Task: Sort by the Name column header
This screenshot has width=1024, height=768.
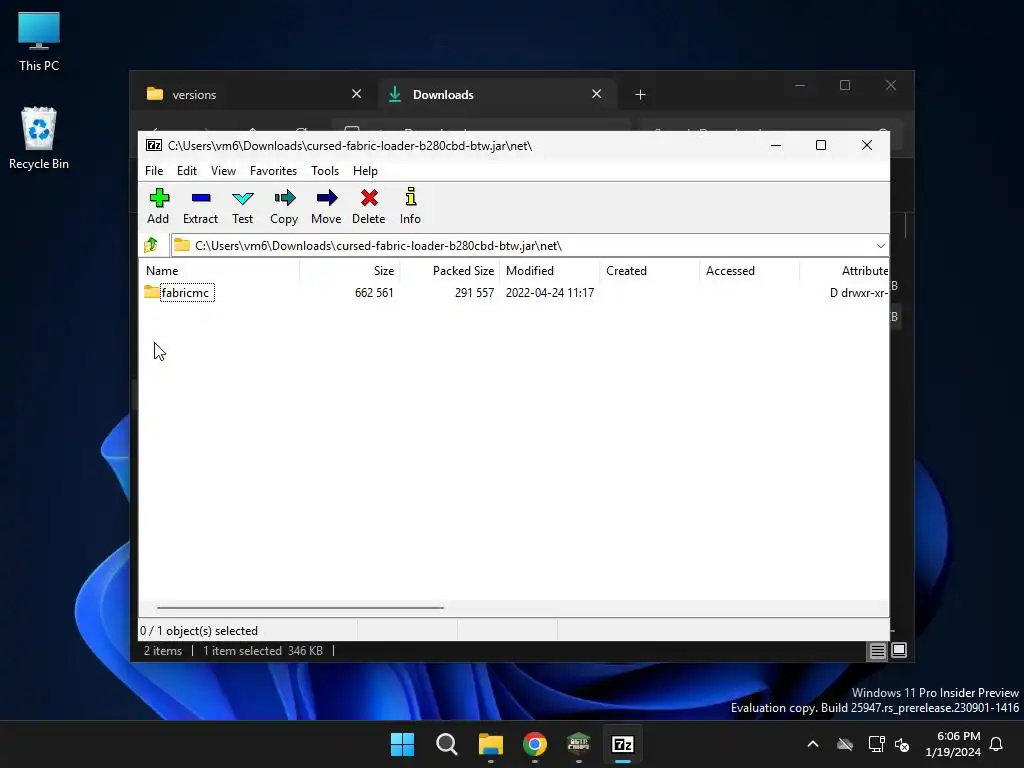Action: [219, 270]
